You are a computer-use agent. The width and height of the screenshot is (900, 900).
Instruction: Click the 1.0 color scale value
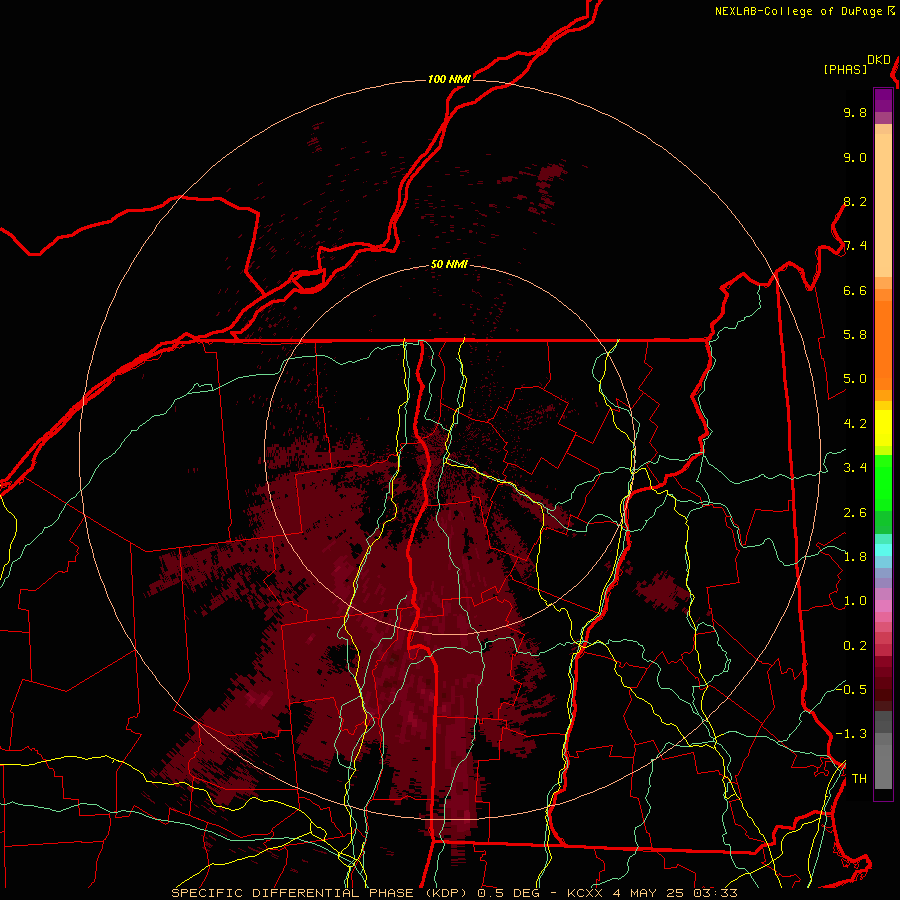point(855,601)
